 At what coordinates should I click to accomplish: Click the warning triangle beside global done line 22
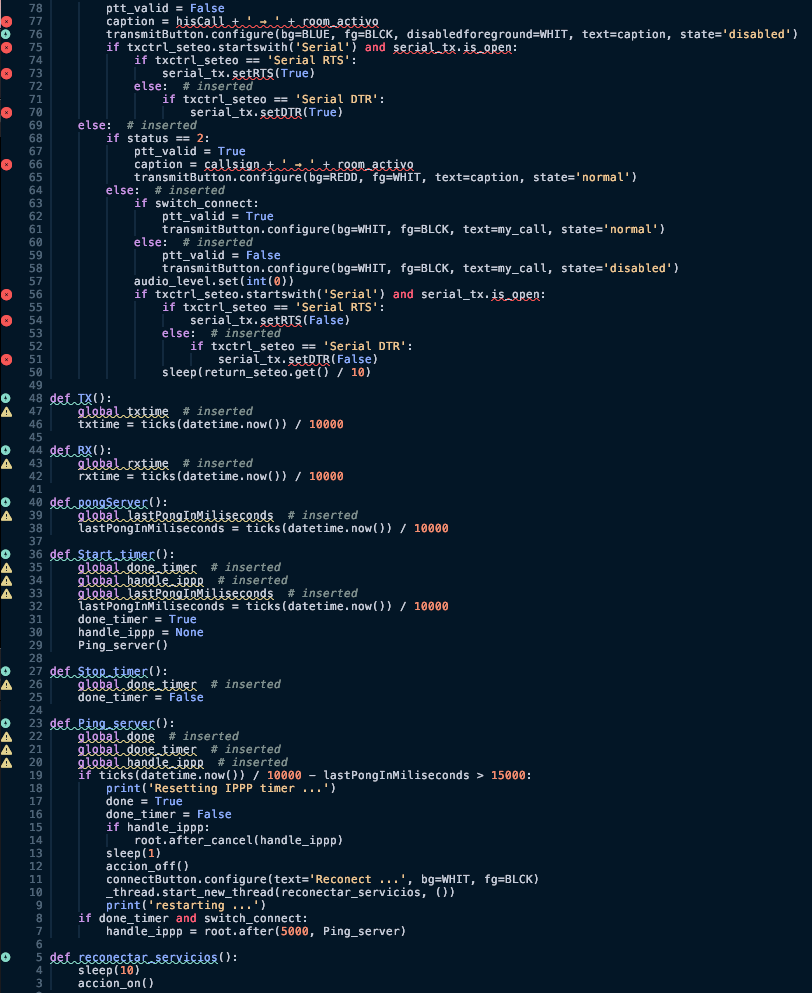[x=6, y=737]
